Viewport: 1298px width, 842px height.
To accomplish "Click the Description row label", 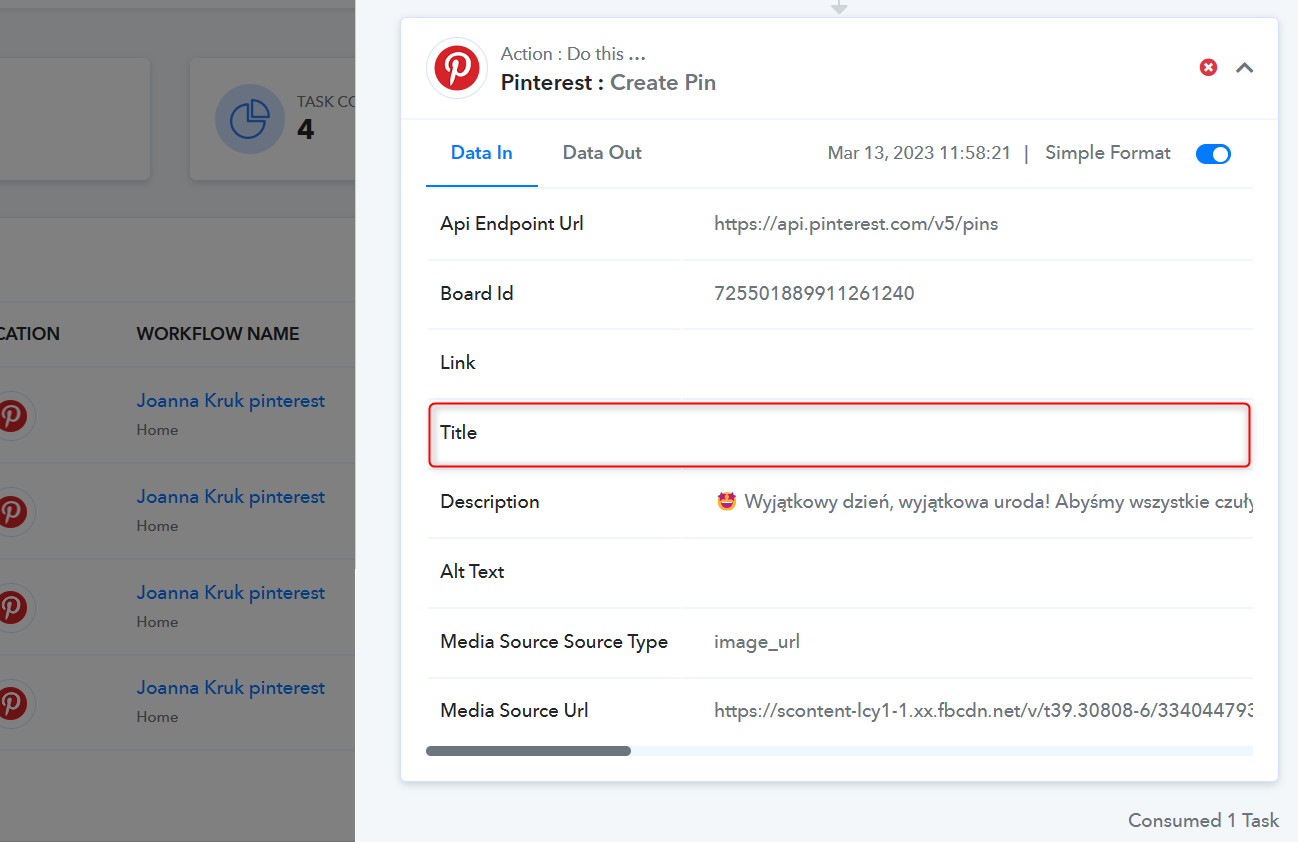I will coord(490,502).
